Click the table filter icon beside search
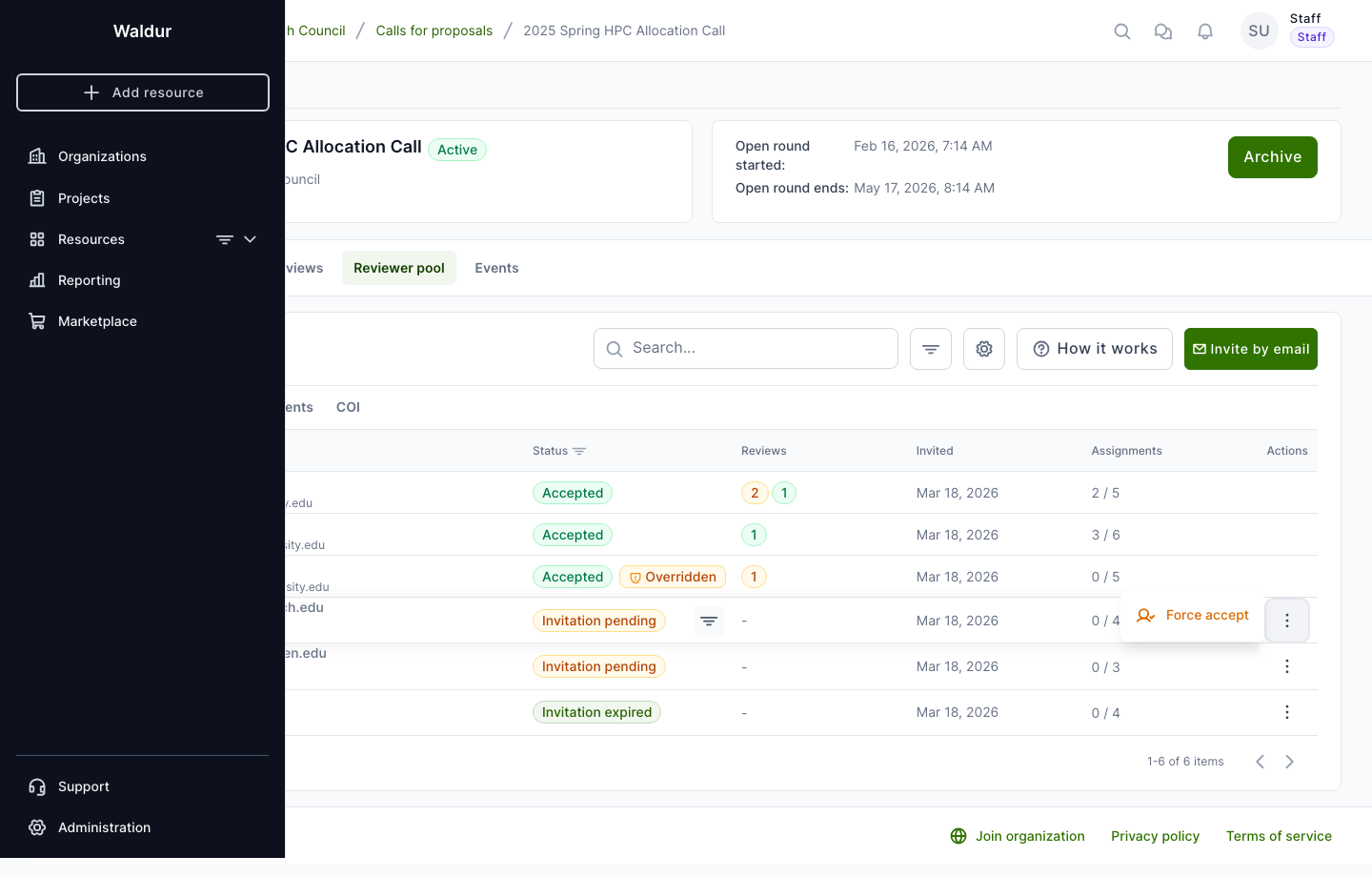This screenshot has width=1372, height=877. [931, 349]
